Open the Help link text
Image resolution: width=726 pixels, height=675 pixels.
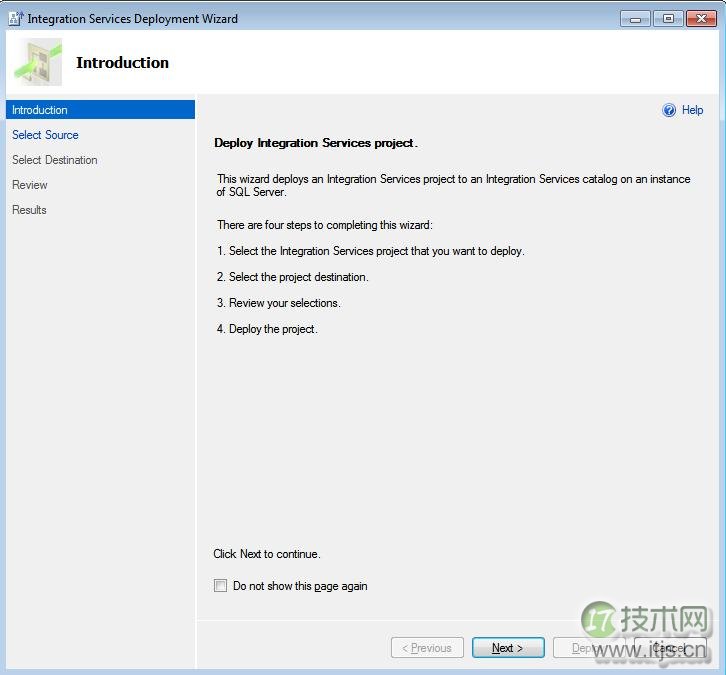692,111
